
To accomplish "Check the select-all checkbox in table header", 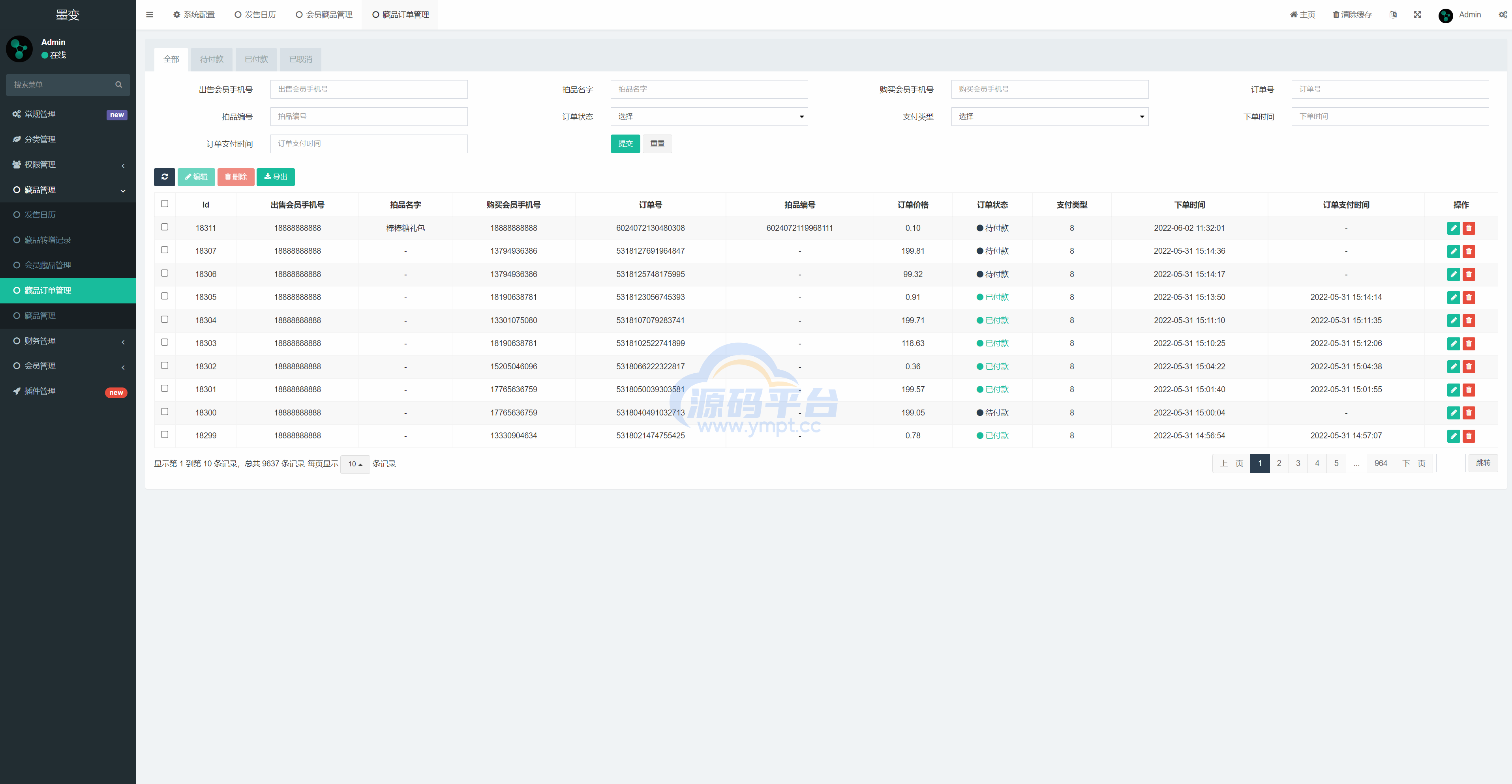I will 164,204.
